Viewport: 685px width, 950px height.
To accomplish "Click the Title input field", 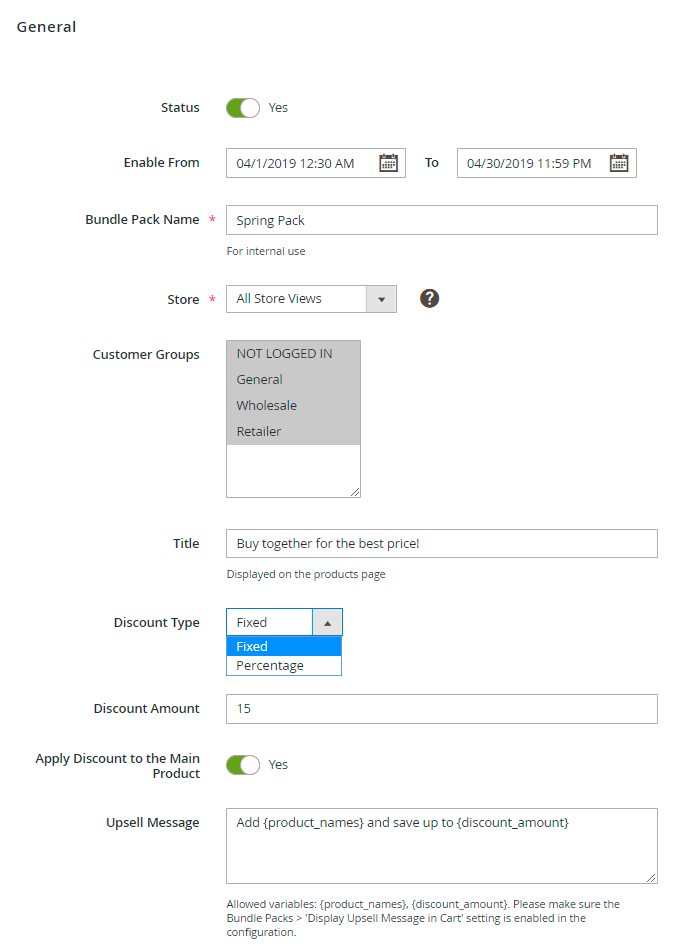I will (x=442, y=543).
